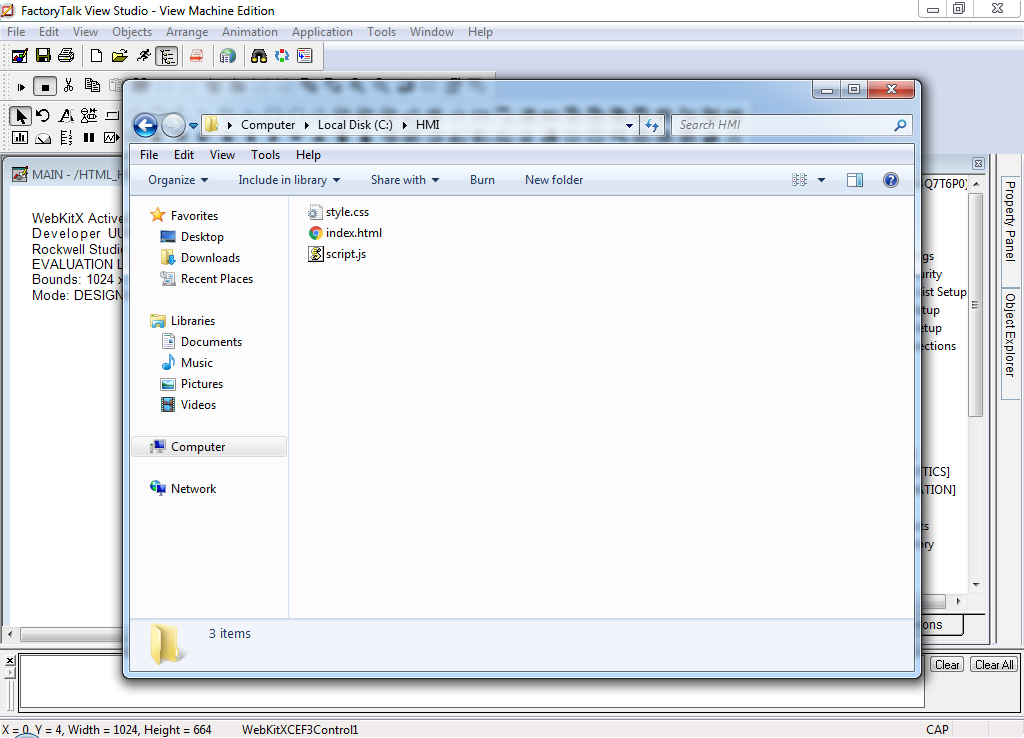Image resolution: width=1024 pixels, height=738 pixels.
Task: Toggle the Explorer tree view toolbar icon
Action: pos(167,56)
